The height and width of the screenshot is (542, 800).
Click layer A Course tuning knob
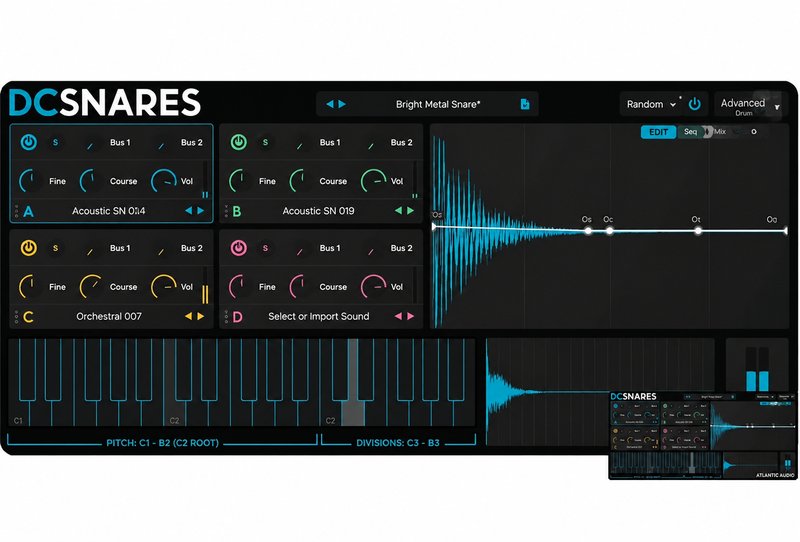point(91,181)
